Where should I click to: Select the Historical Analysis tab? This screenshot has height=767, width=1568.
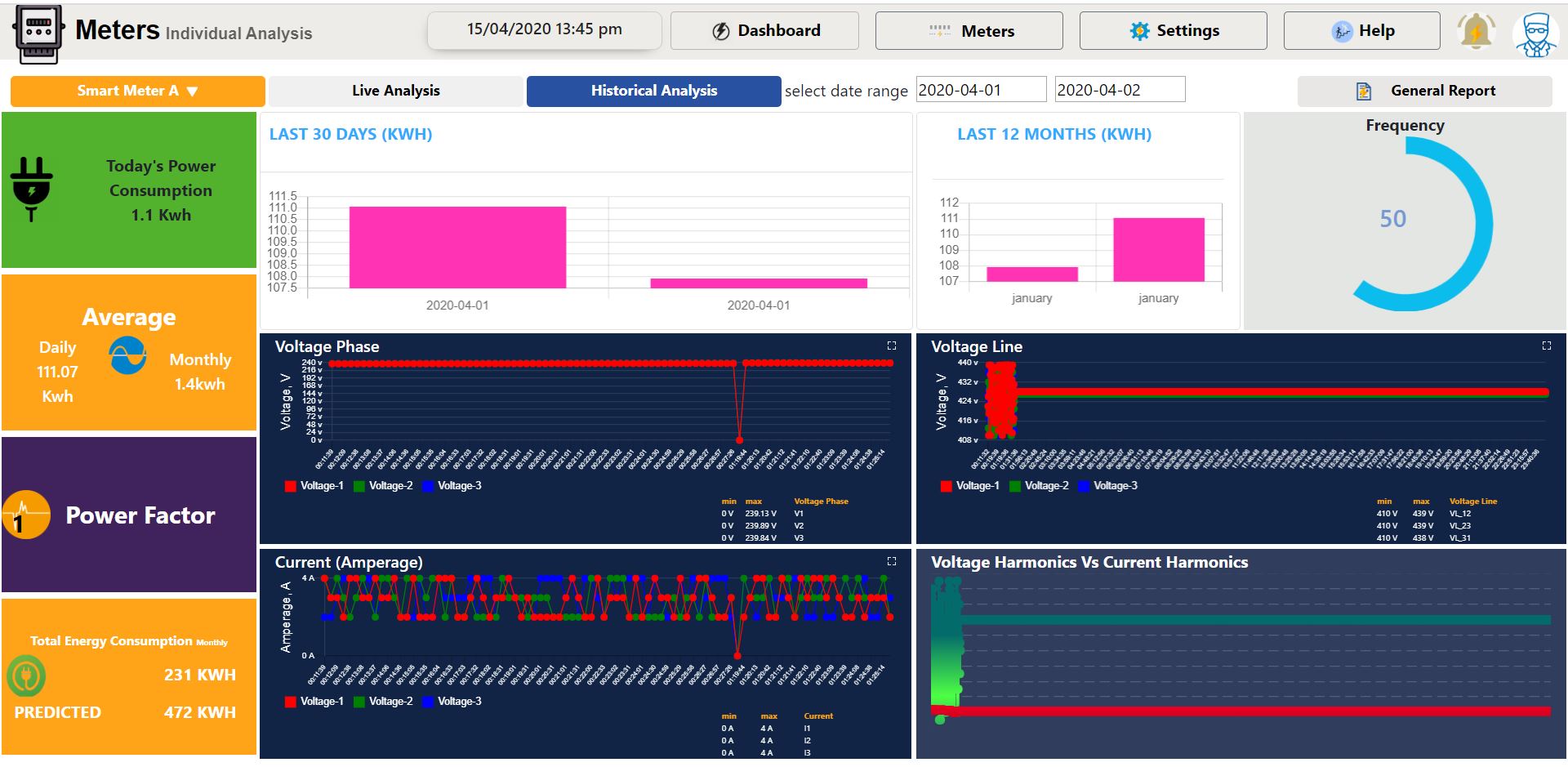click(x=653, y=91)
